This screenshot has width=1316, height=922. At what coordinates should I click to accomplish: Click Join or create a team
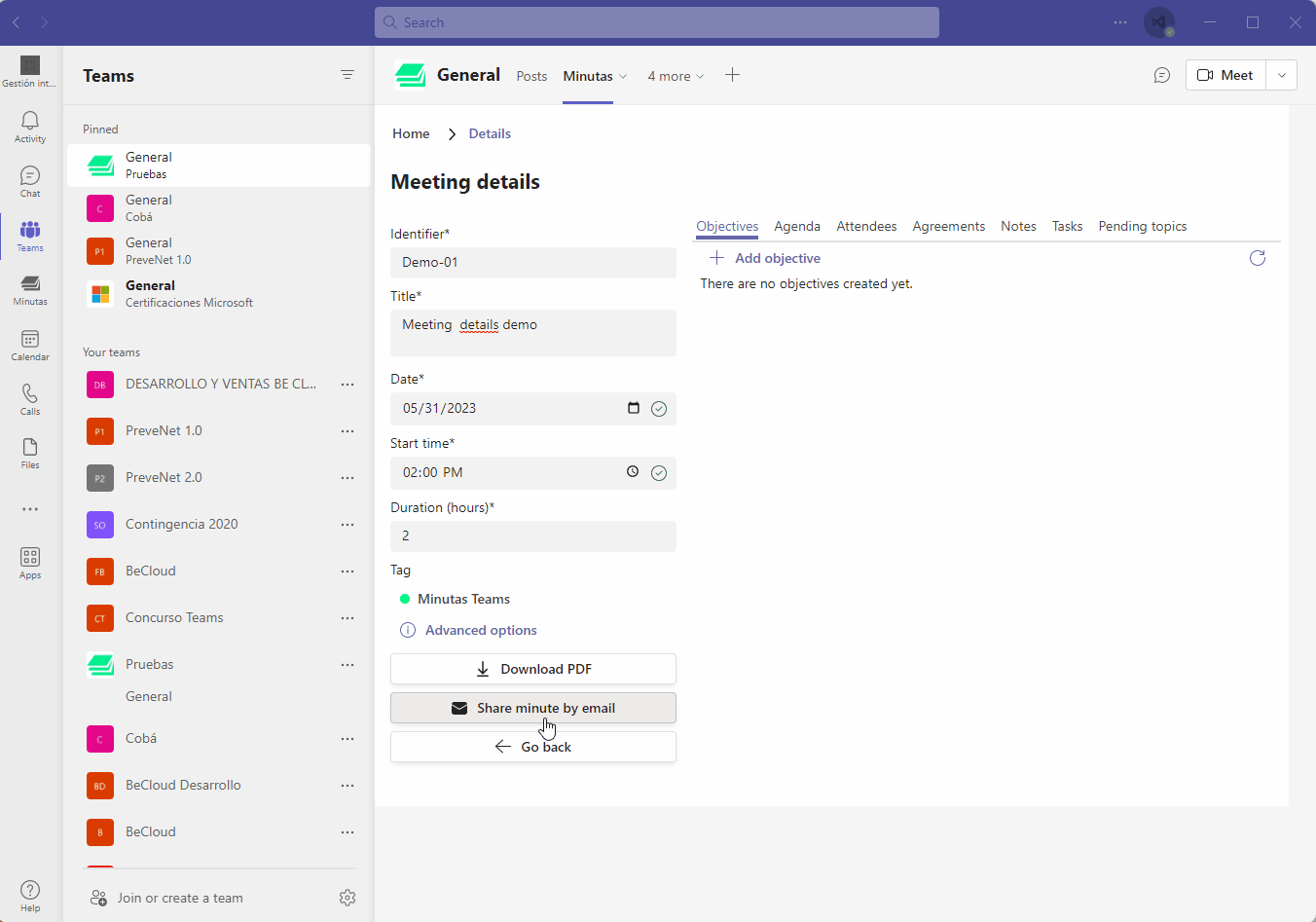(180, 898)
